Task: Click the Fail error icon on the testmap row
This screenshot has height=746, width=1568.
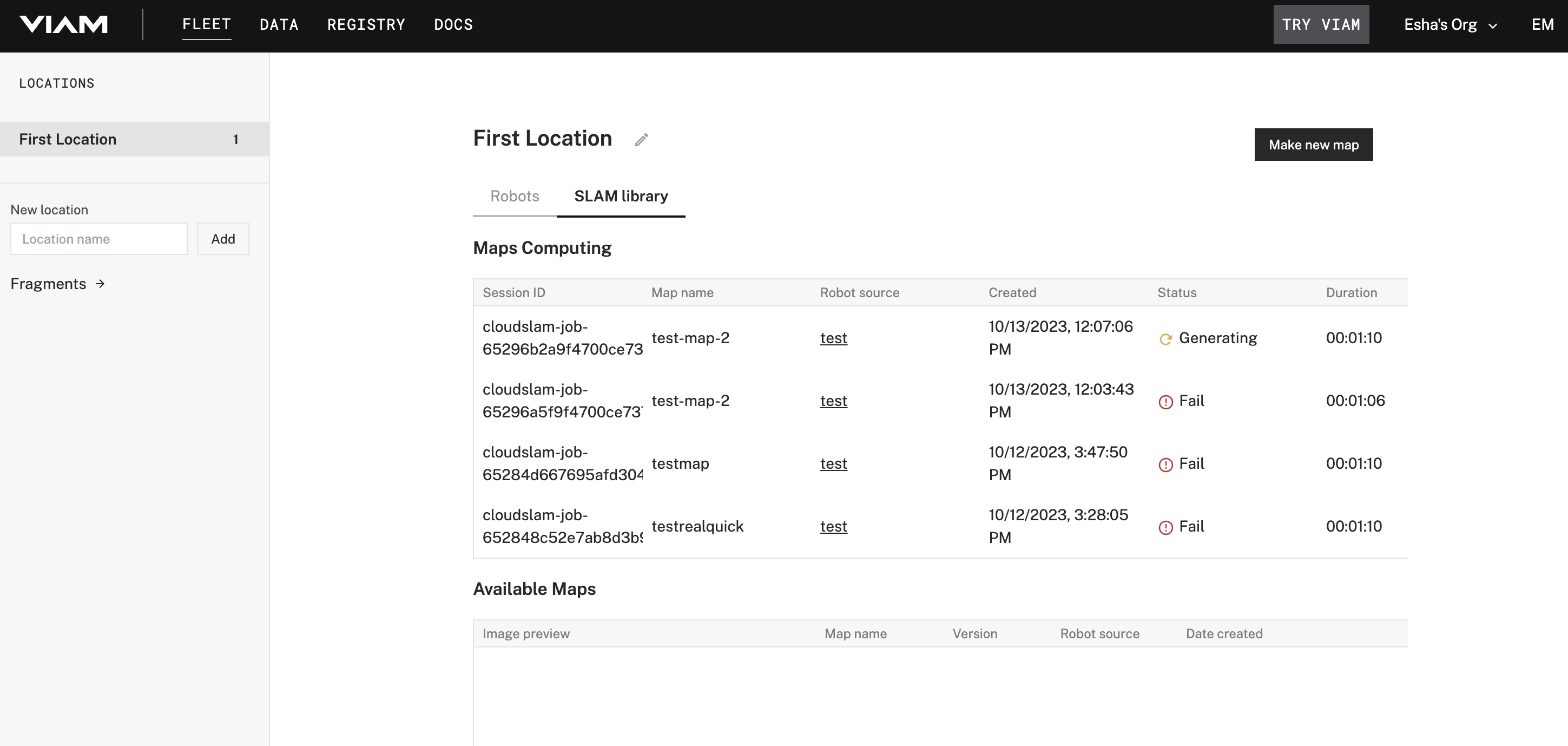Action: click(1165, 463)
